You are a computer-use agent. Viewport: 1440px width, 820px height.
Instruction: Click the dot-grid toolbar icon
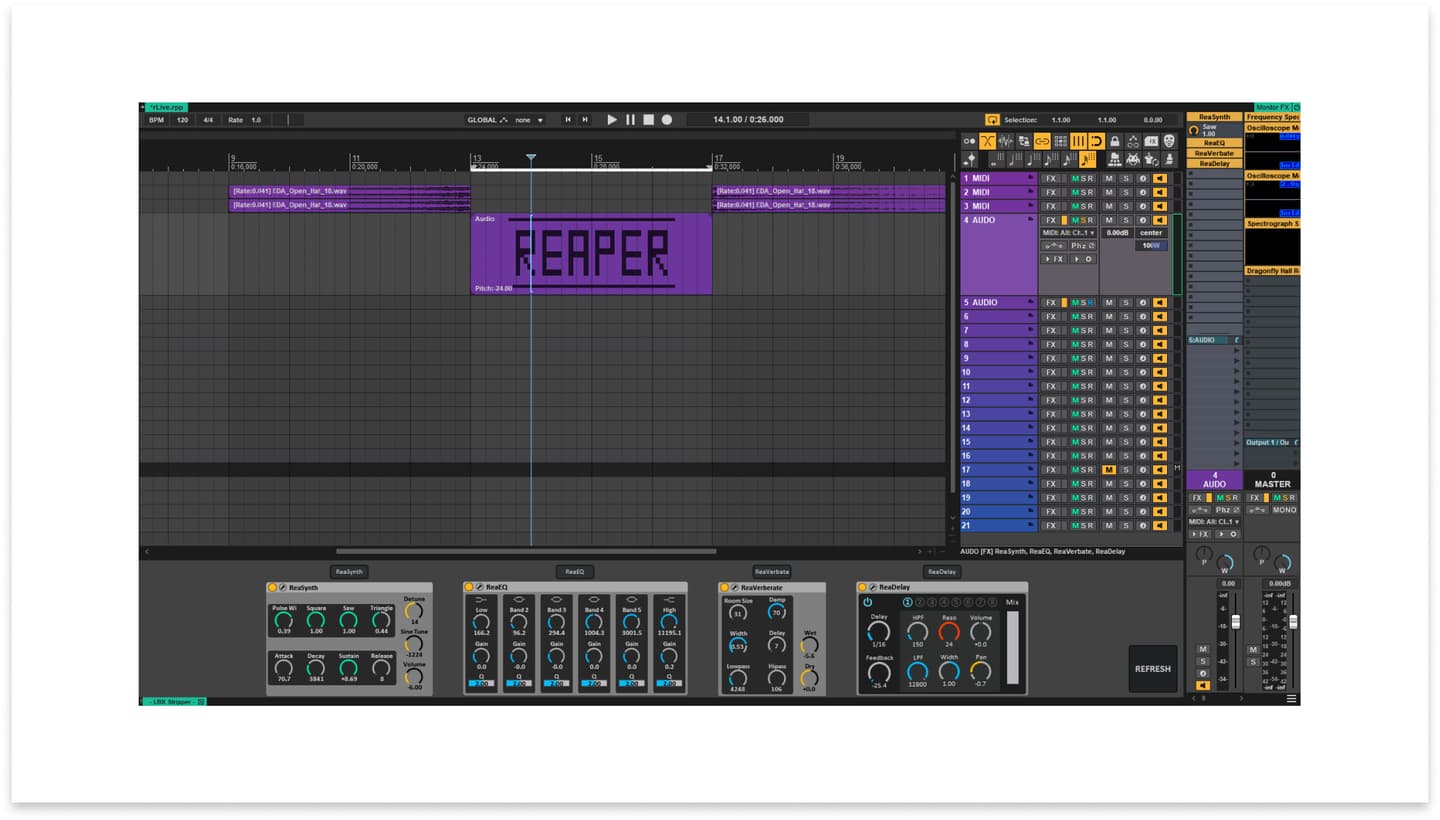1061,141
